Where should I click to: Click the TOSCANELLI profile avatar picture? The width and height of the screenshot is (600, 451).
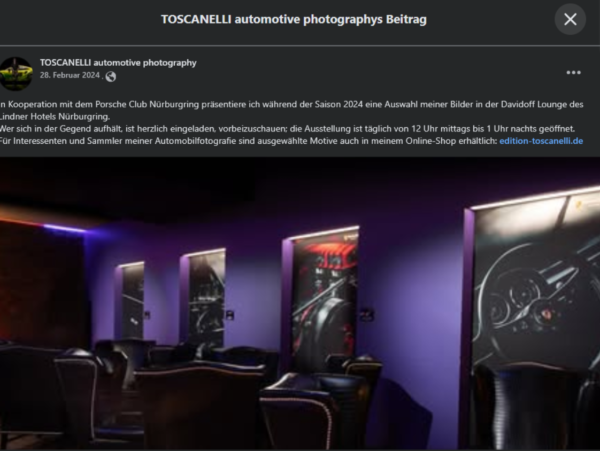tap(15, 74)
